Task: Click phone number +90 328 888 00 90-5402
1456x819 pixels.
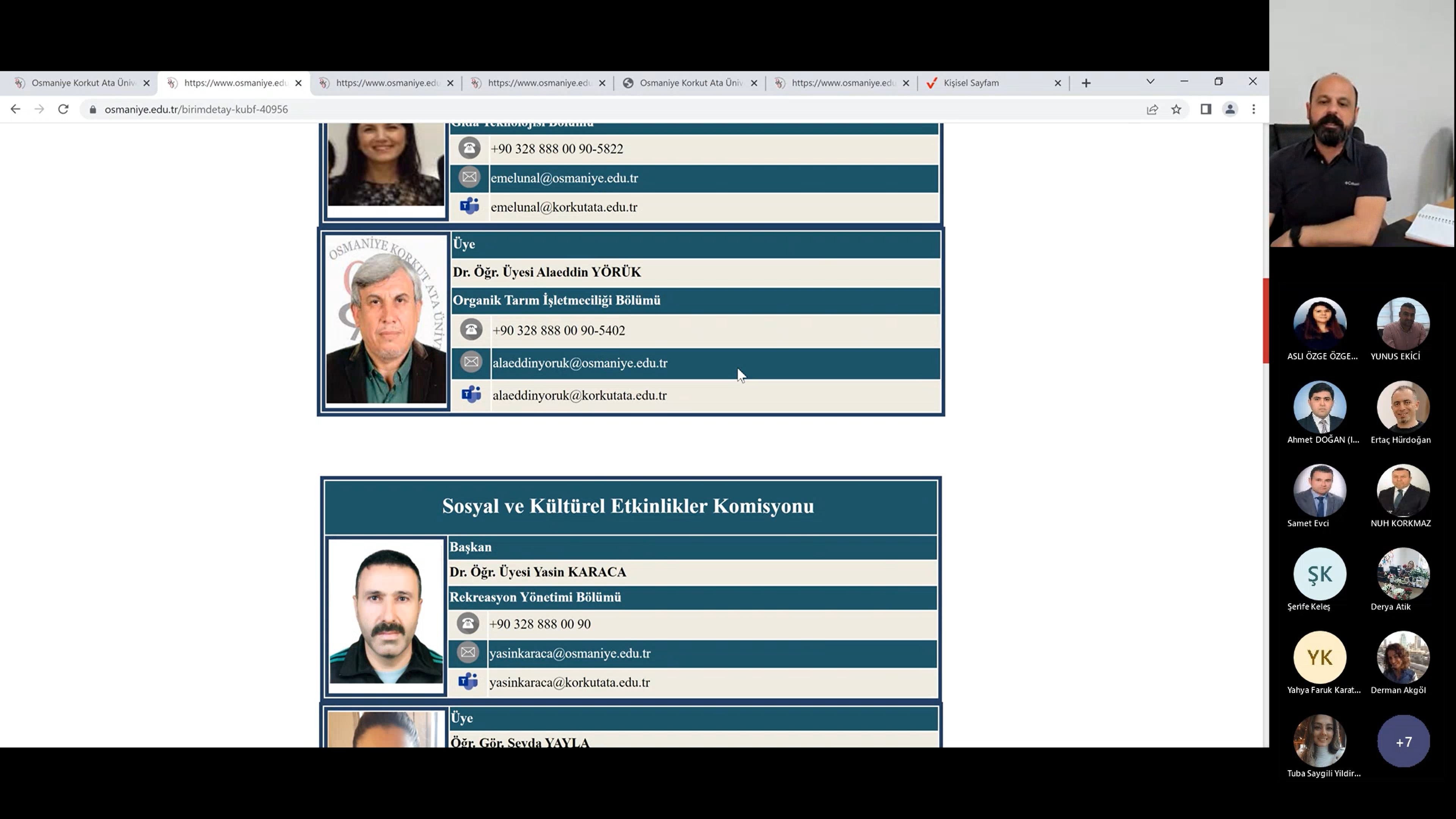Action: (559, 331)
